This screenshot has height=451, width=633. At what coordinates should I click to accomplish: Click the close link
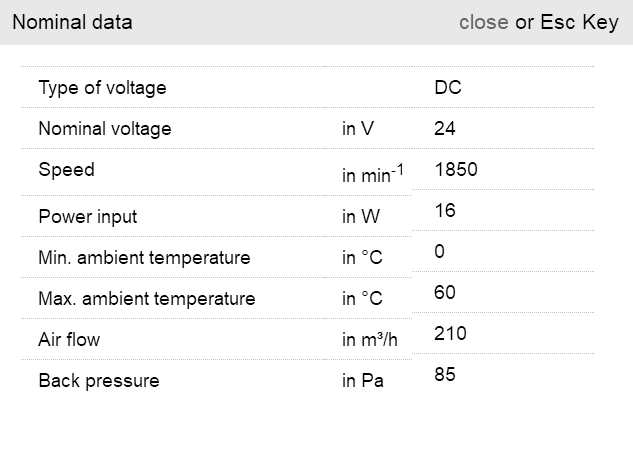[x=483, y=22]
